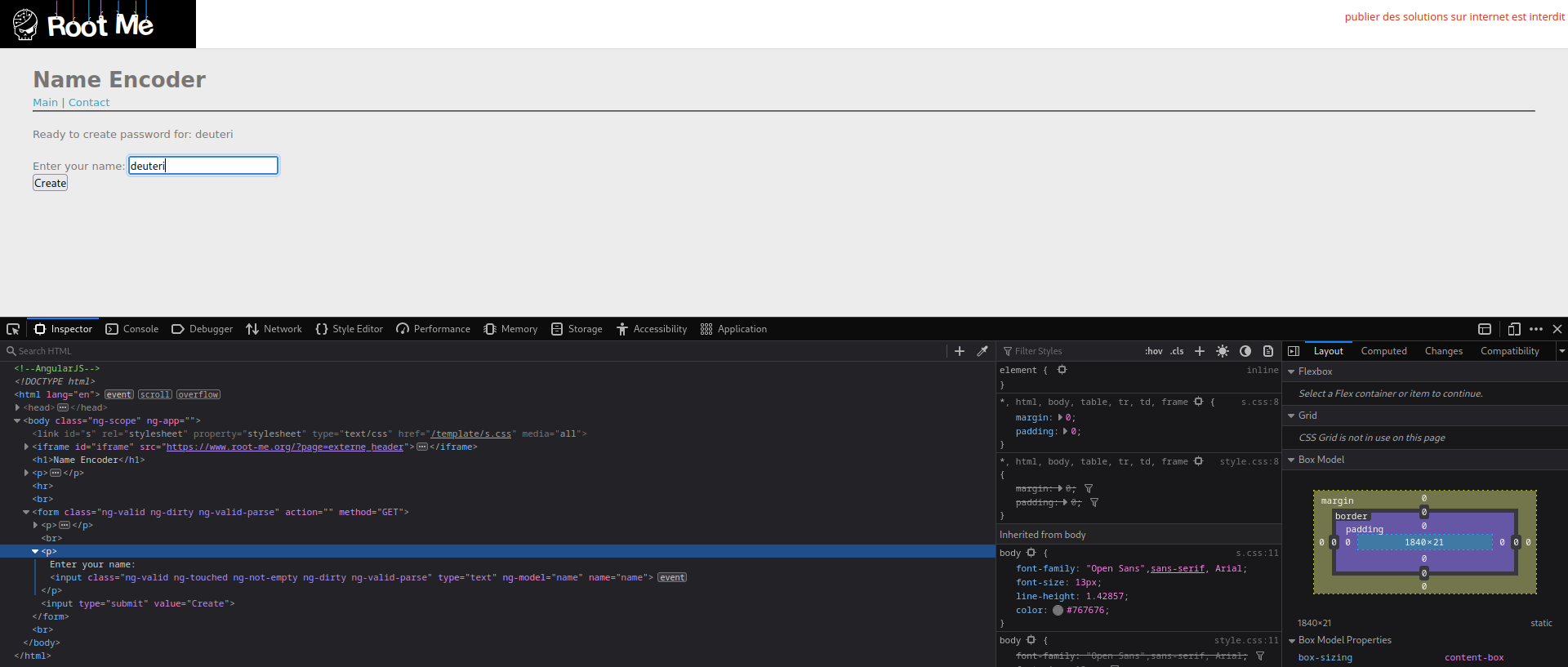This screenshot has height=667, width=1568.
Task: Highlight selector icon for s.css:8 rule
Action: [1198, 402]
